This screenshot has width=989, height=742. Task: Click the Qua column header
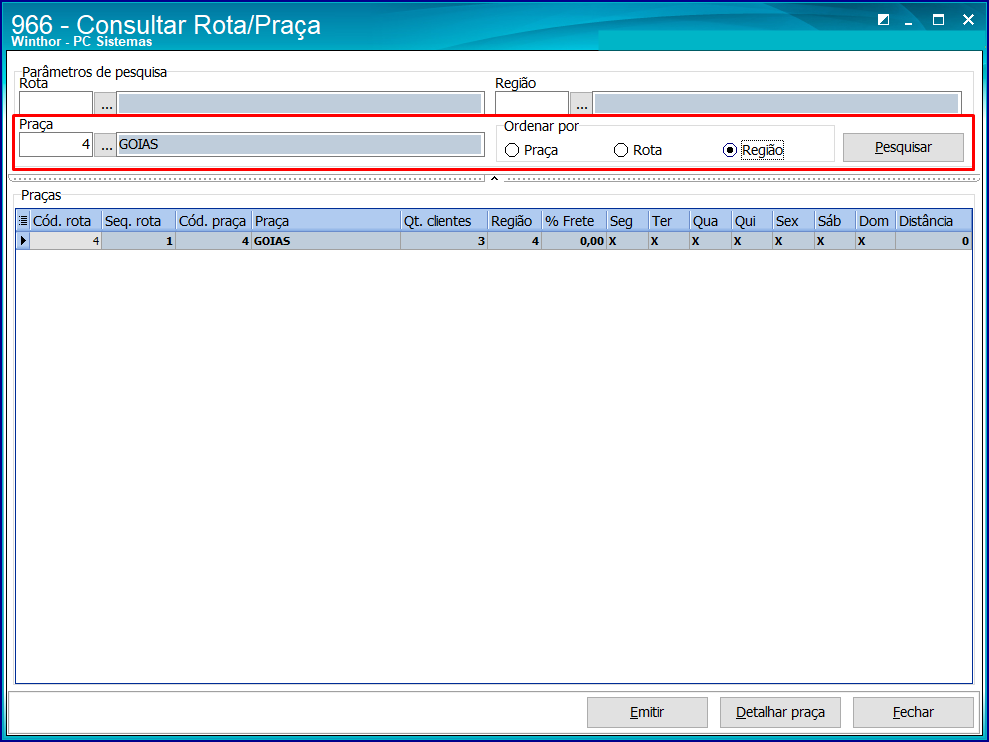tap(710, 221)
